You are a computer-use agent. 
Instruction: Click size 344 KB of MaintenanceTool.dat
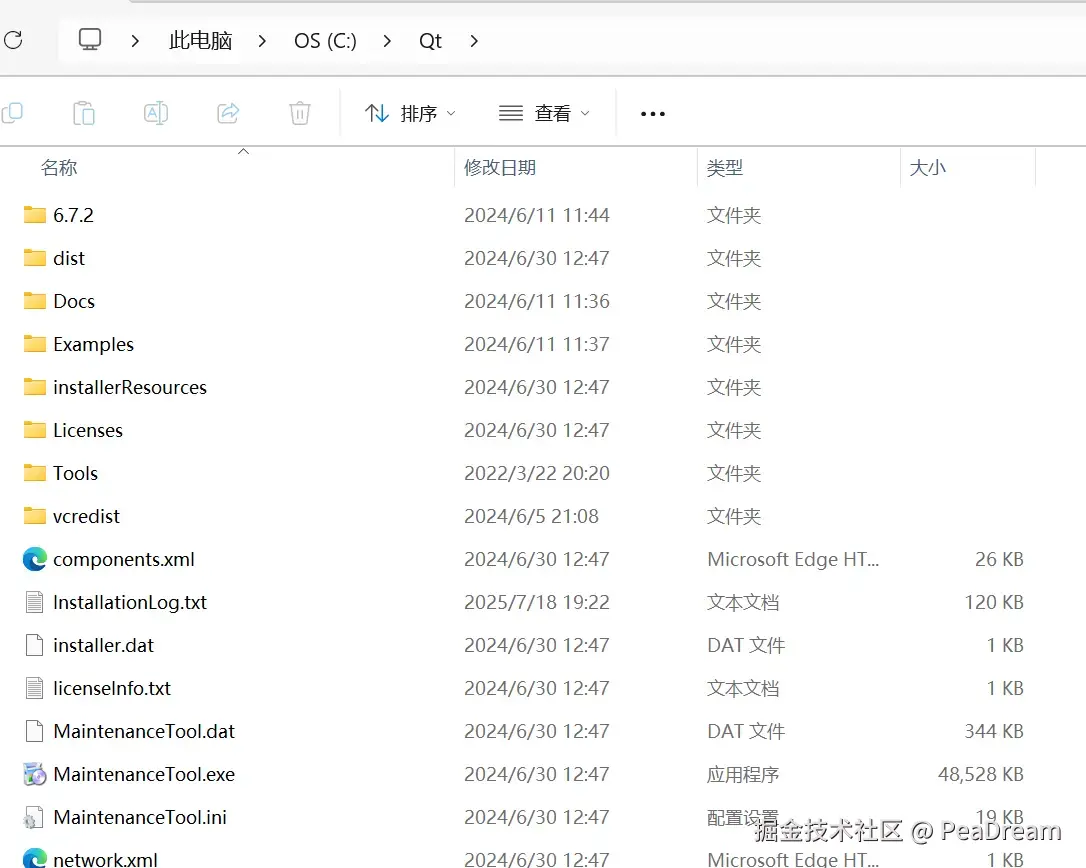click(x=994, y=731)
